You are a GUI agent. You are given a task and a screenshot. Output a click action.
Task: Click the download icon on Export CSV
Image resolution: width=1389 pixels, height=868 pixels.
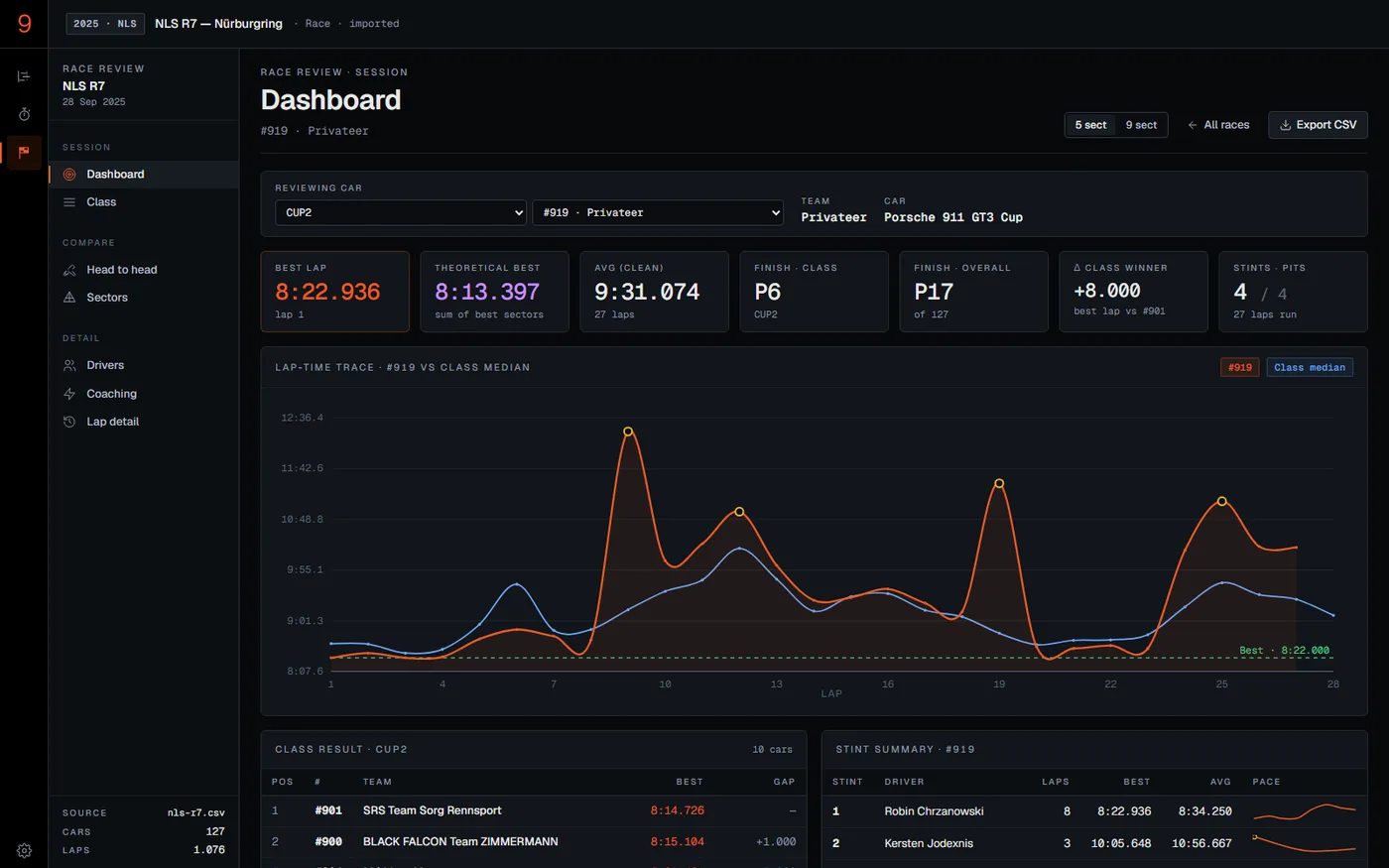[1285, 125]
